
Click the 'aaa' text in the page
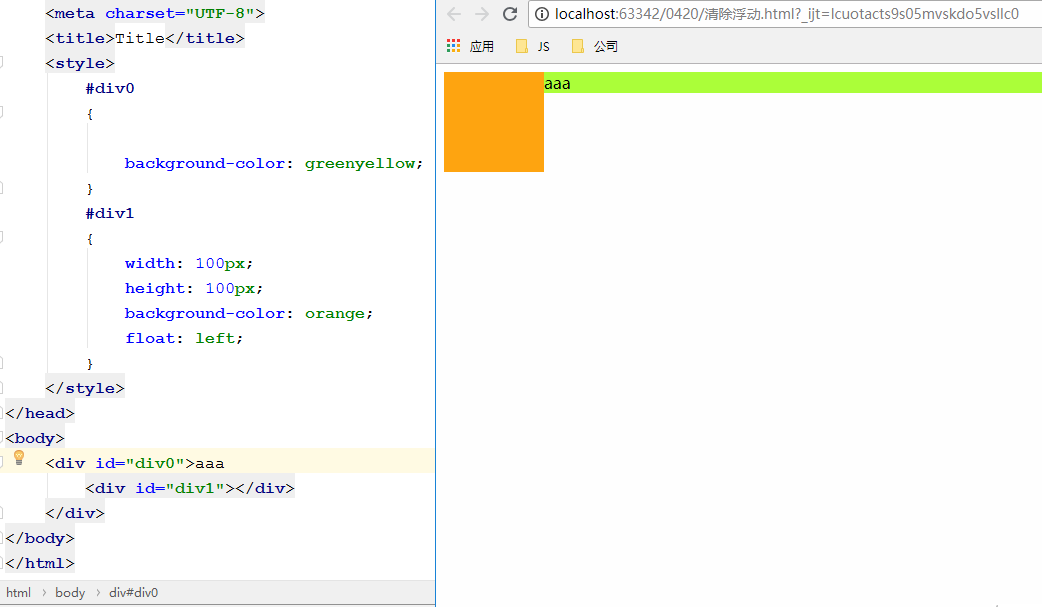tap(557, 84)
